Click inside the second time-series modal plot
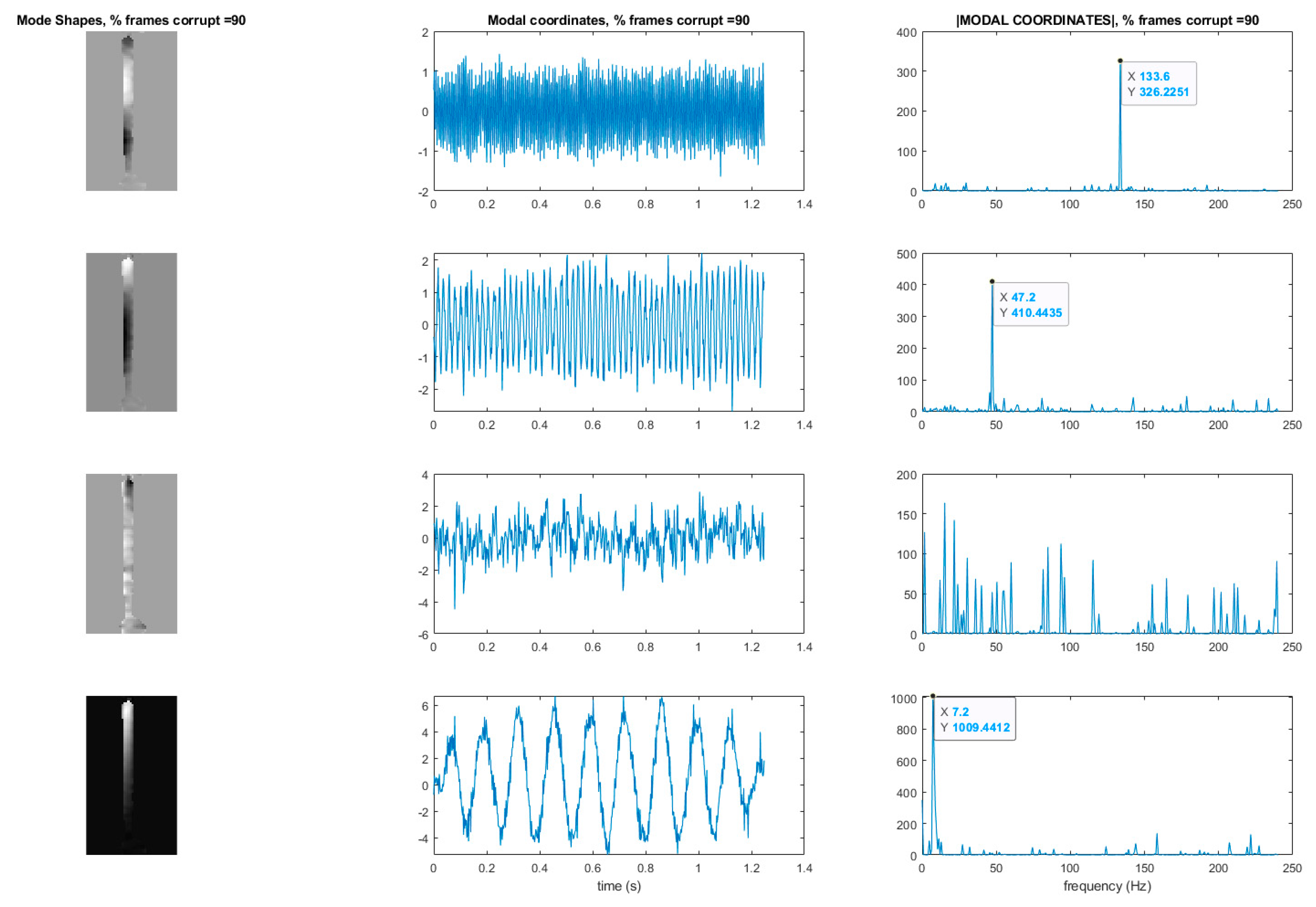The height and width of the screenshot is (907, 1316). coord(618,332)
